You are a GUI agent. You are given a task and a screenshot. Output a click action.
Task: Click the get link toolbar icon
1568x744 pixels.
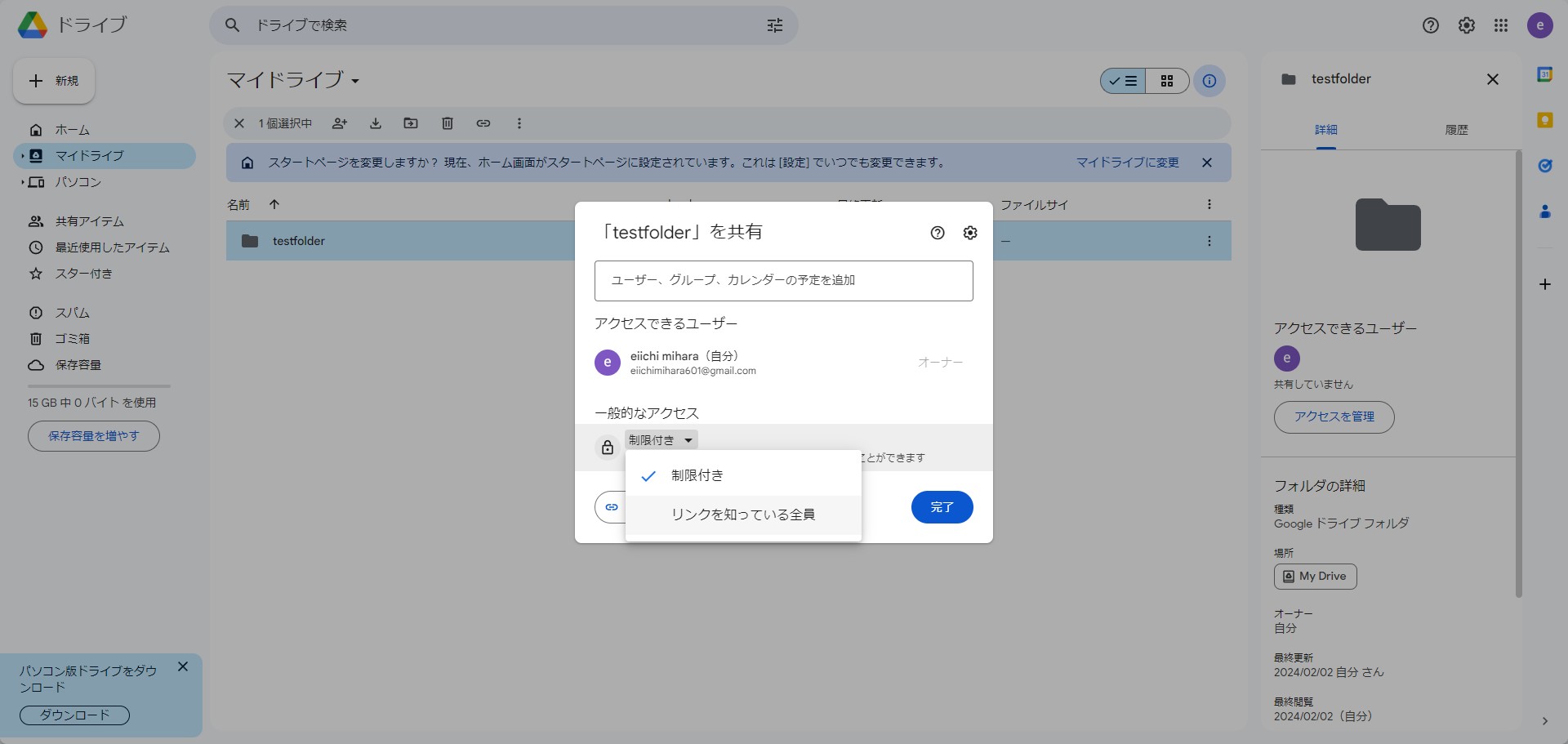[x=483, y=123]
